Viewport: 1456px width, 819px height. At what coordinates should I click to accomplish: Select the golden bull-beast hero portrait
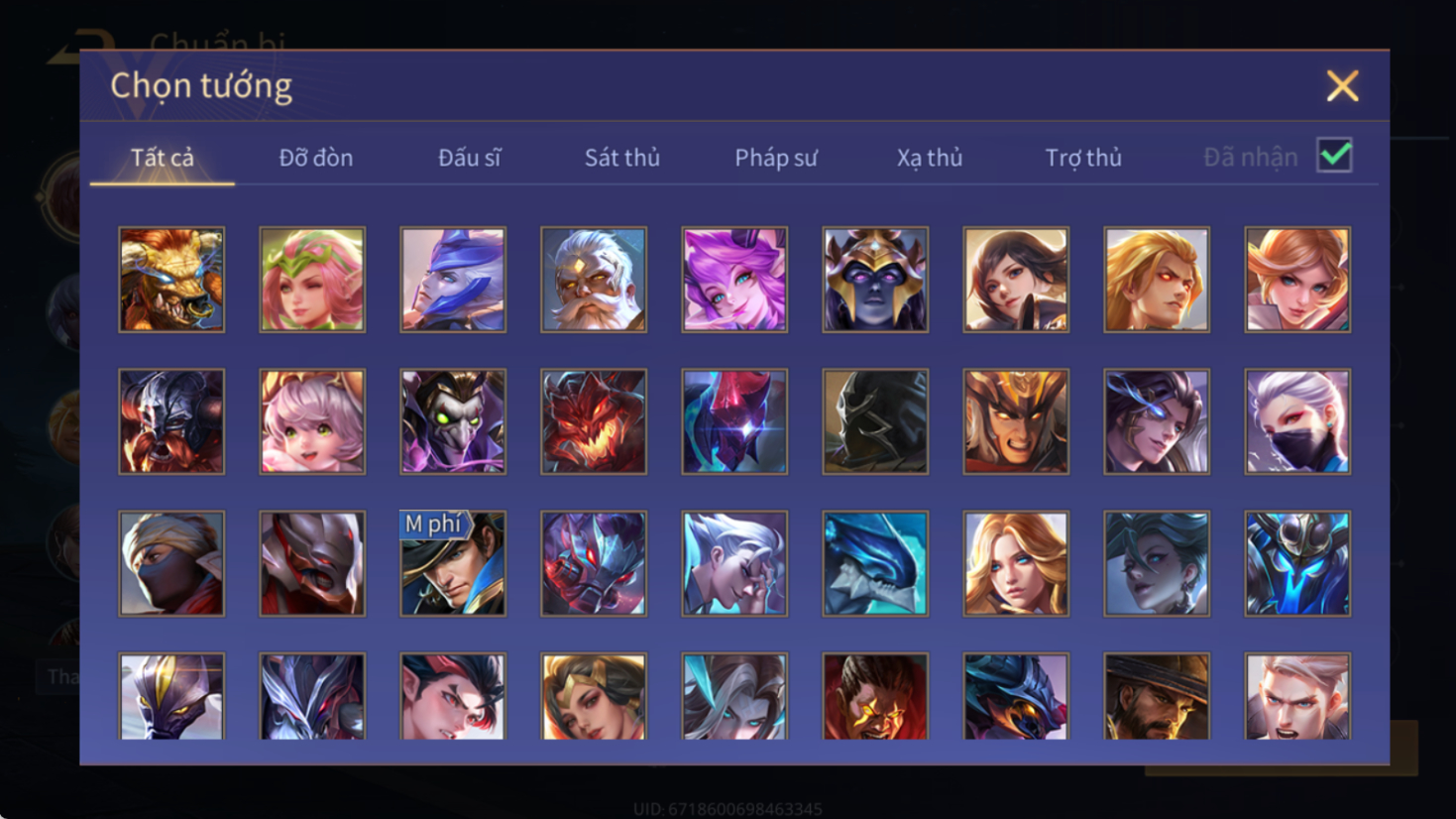pyautogui.click(x=171, y=280)
